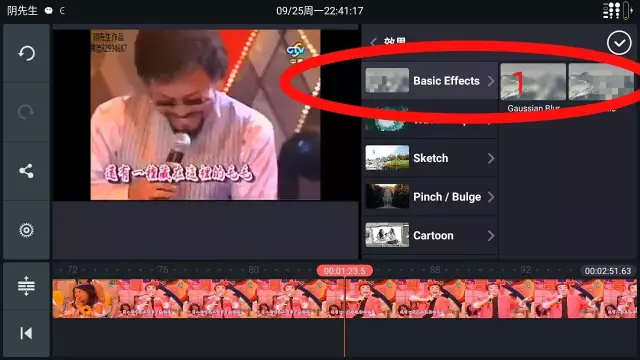640x360 pixels.
Task: Go back using the effects panel arrow
Action: 373,42
